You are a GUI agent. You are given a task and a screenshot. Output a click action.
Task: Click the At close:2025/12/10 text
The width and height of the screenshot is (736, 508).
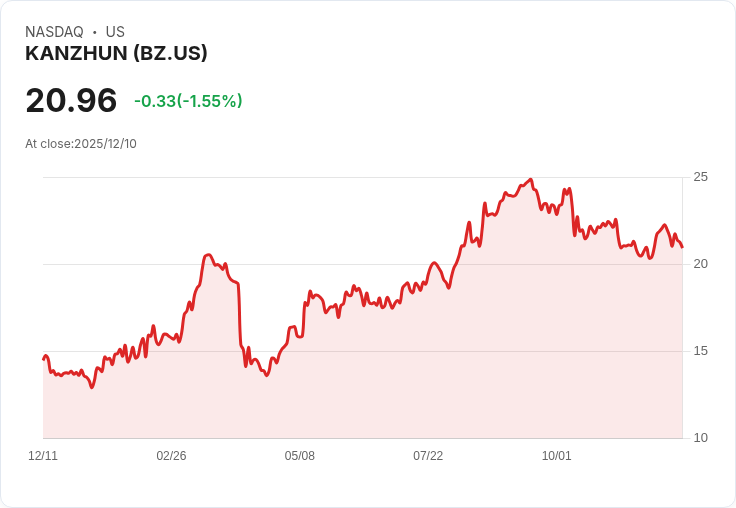click(x=81, y=144)
